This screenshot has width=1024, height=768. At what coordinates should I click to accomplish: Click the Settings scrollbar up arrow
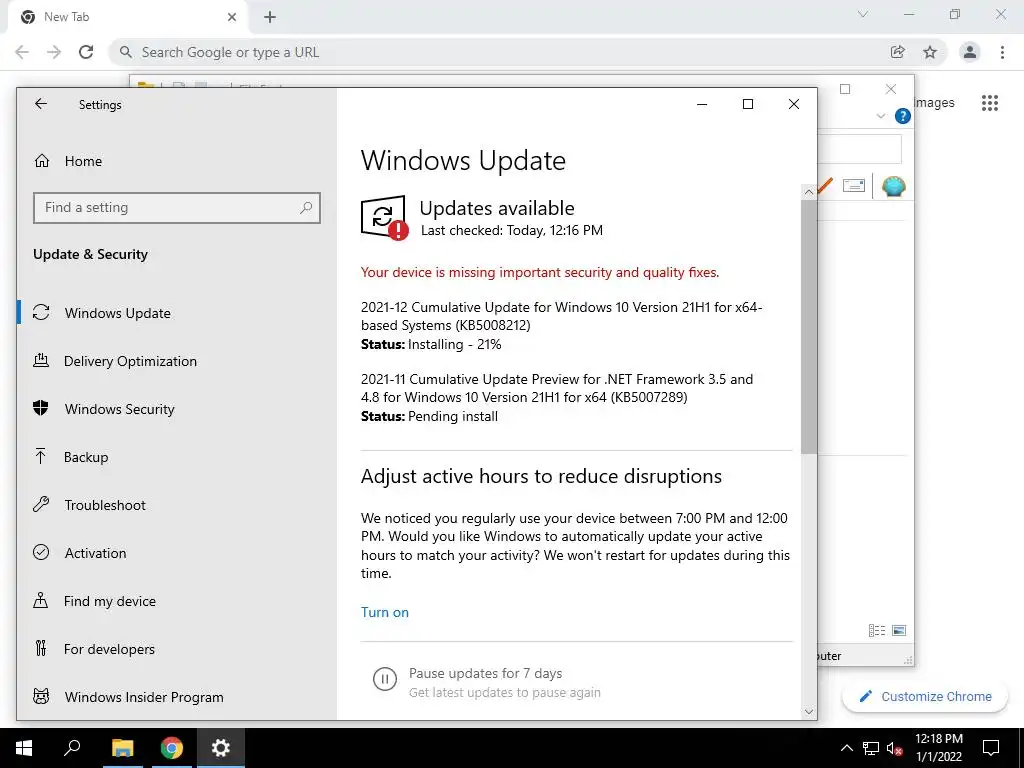[808, 191]
